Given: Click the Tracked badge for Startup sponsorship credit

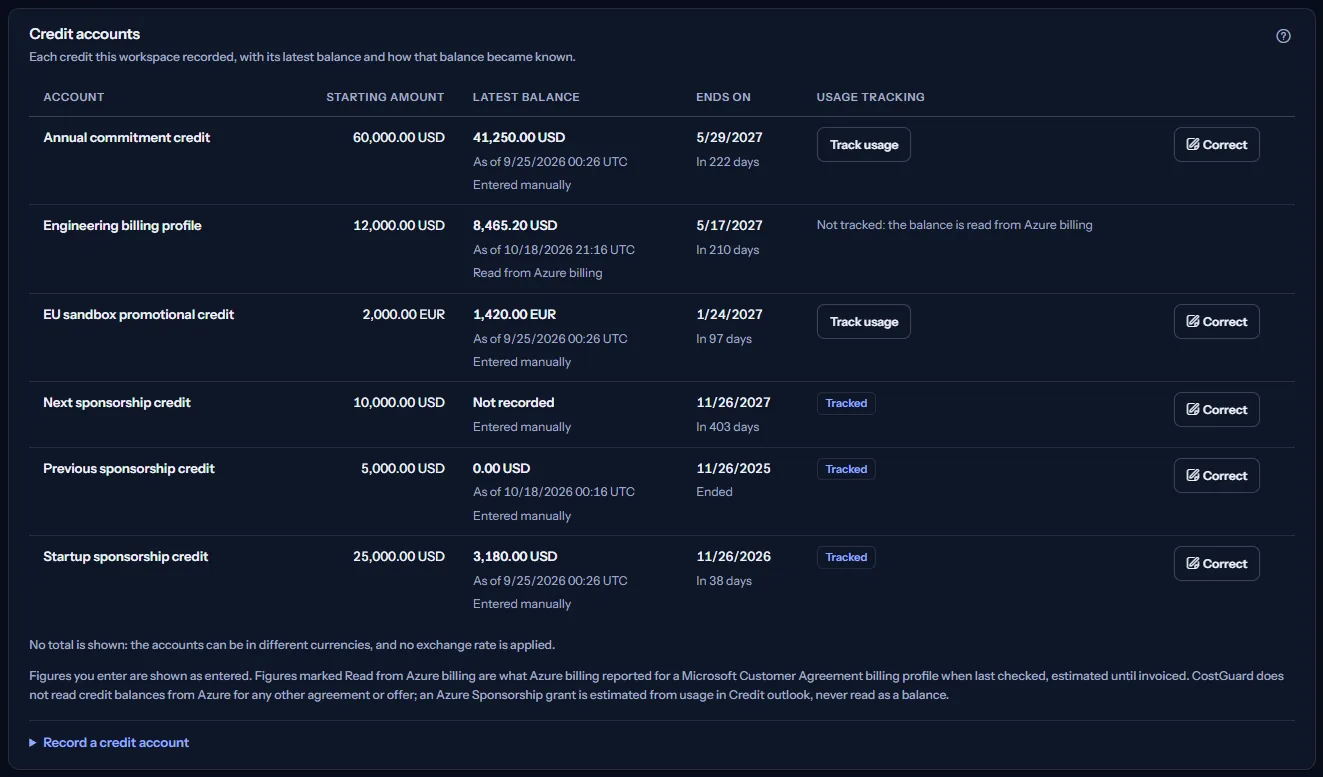Looking at the screenshot, I should point(846,558).
